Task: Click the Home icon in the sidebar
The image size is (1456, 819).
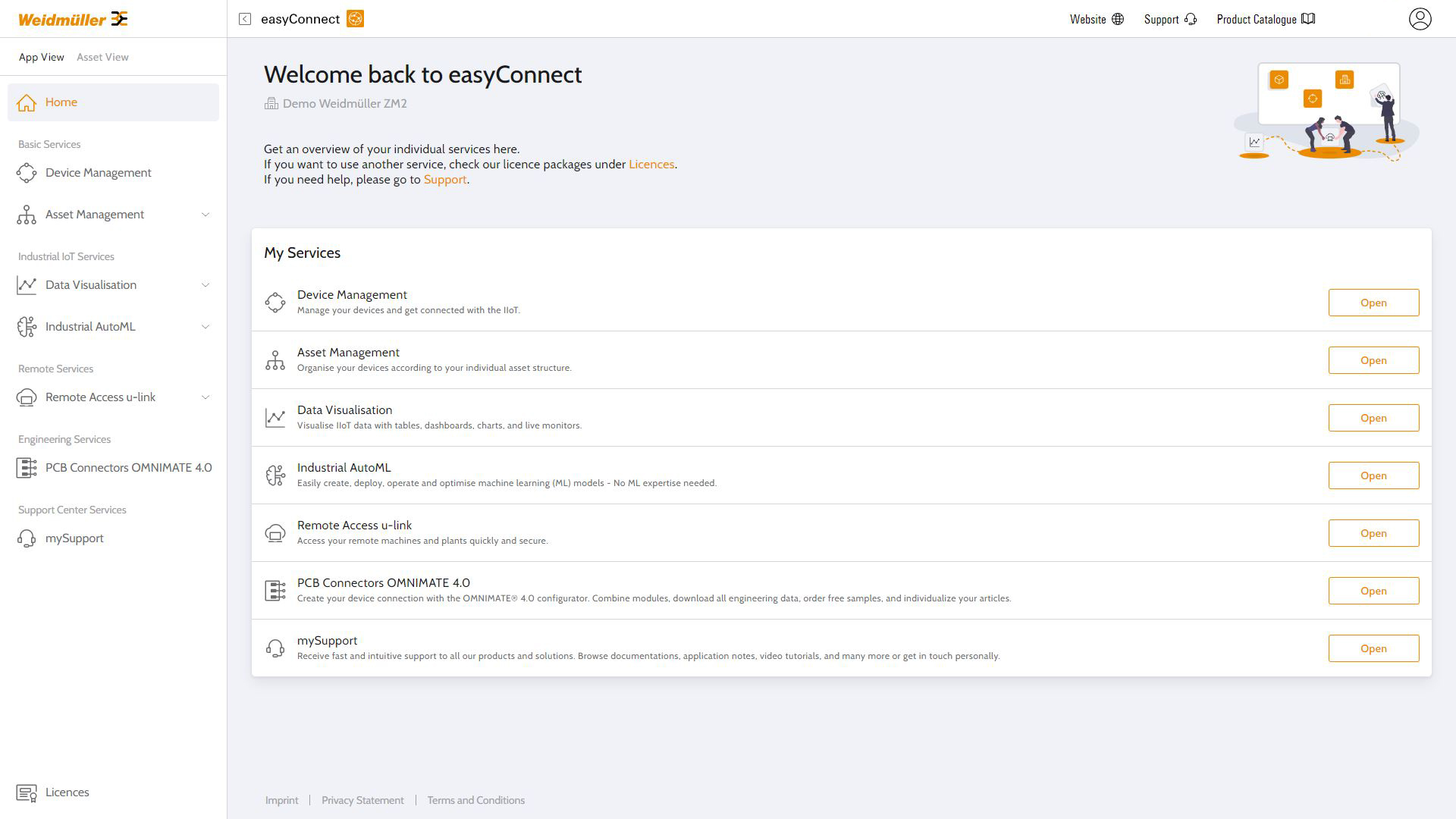Action: (x=27, y=102)
